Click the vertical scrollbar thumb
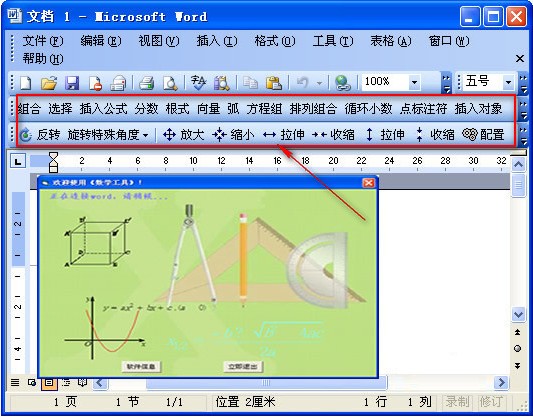Image resolution: width=533 pixels, height=417 pixels. pos(518,185)
